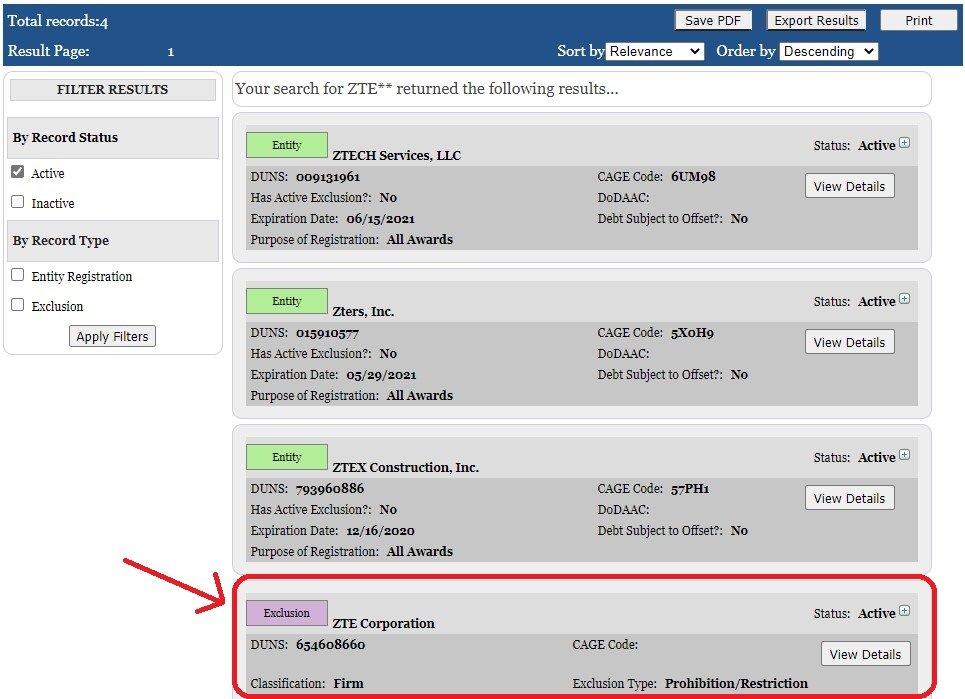The image size is (965, 699).
Task: Expand status details for ZTEX Construction, Inc.
Action: click(x=904, y=455)
